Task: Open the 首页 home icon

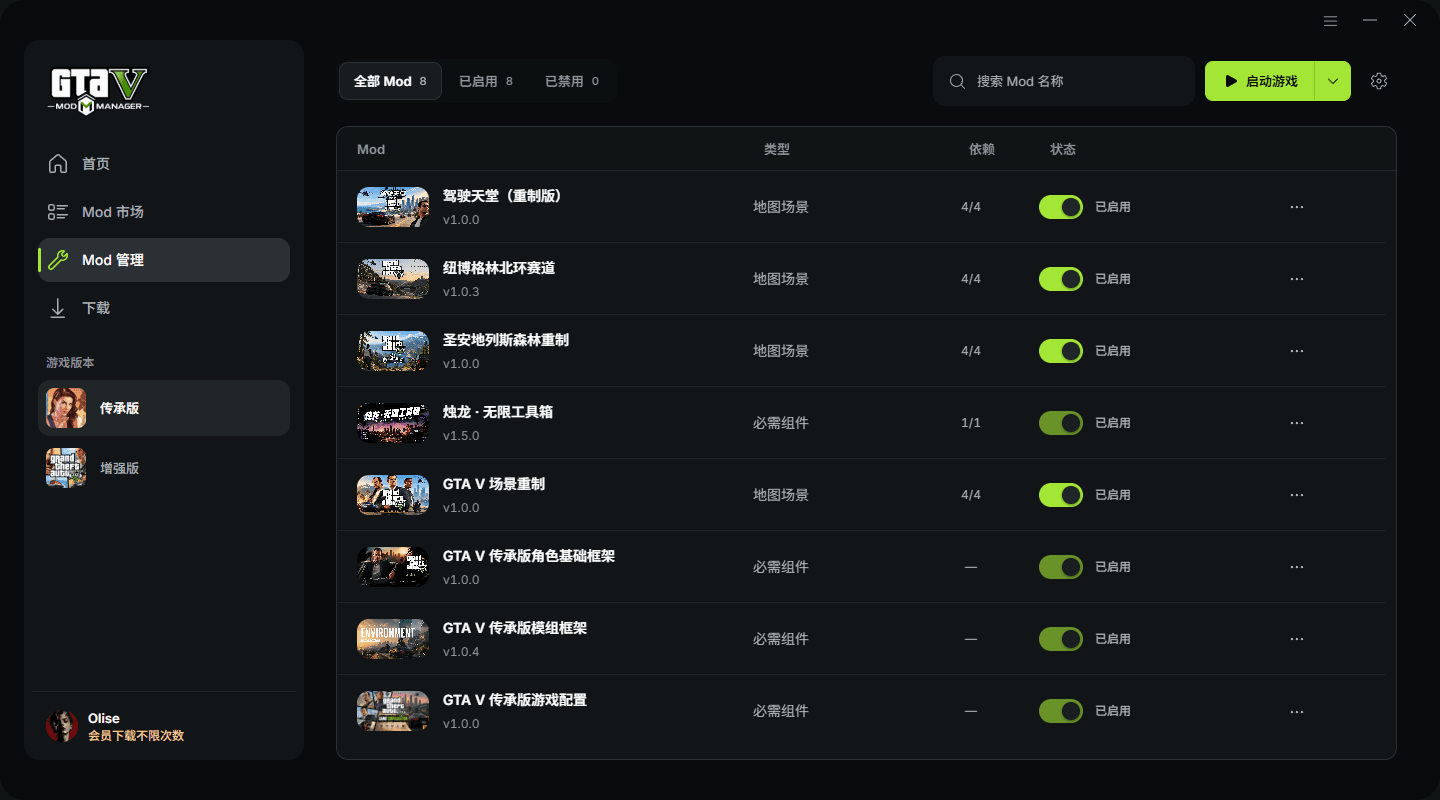Action: pos(58,164)
